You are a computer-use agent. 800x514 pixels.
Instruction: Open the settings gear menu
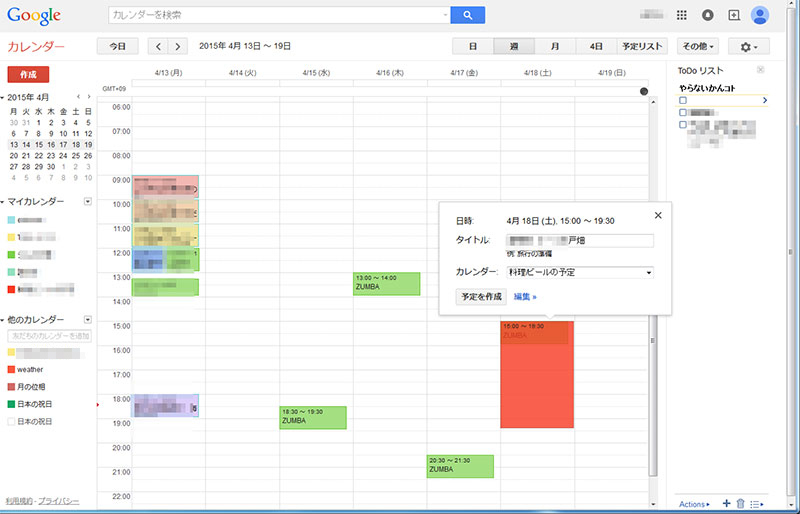pyautogui.click(x=748, y=46)
